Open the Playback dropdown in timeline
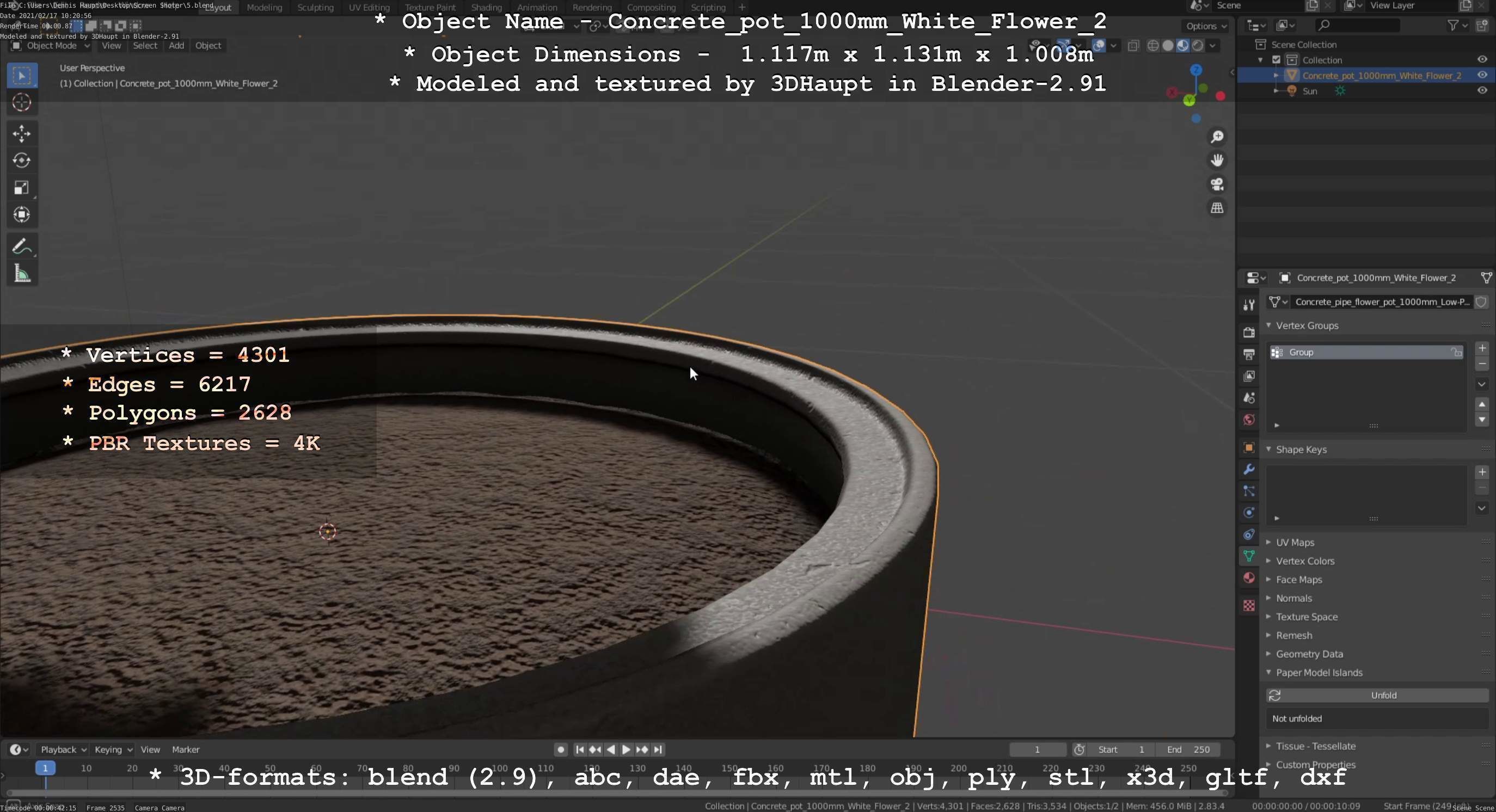The image size is (1496, 812). pos(63,750)
